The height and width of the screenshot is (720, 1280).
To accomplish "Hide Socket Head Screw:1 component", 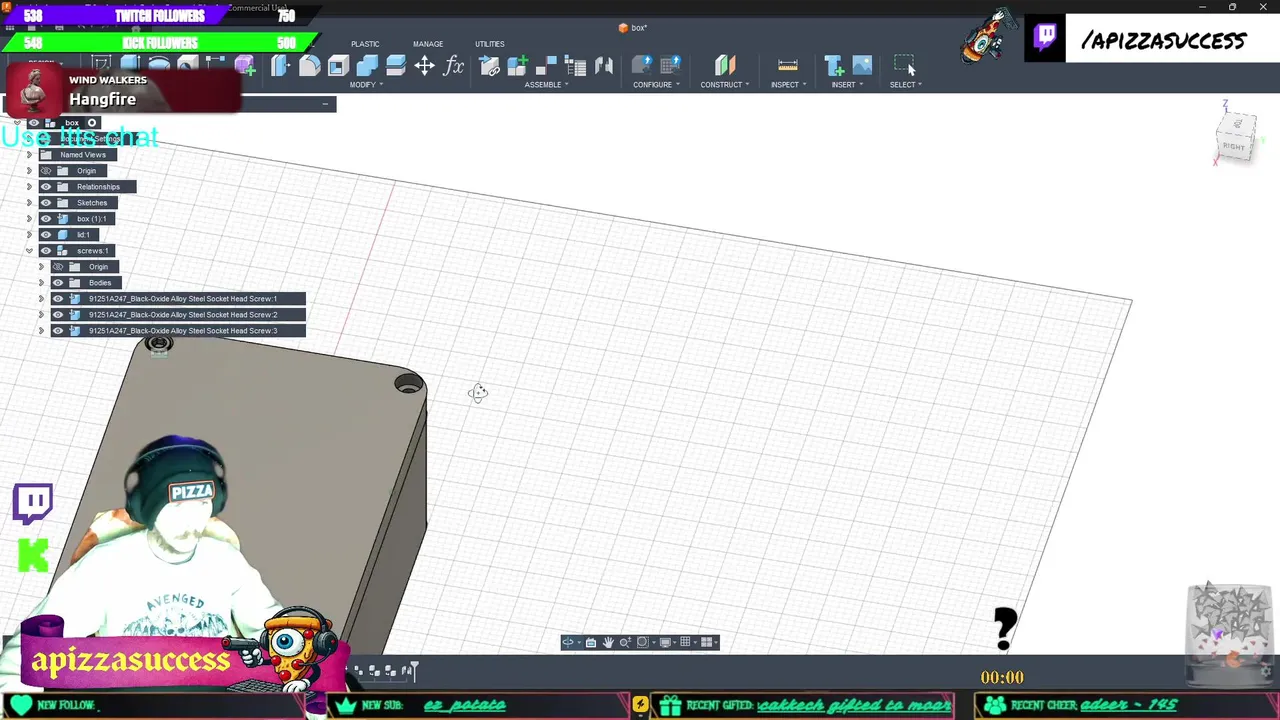I will (x=58, y=299).
